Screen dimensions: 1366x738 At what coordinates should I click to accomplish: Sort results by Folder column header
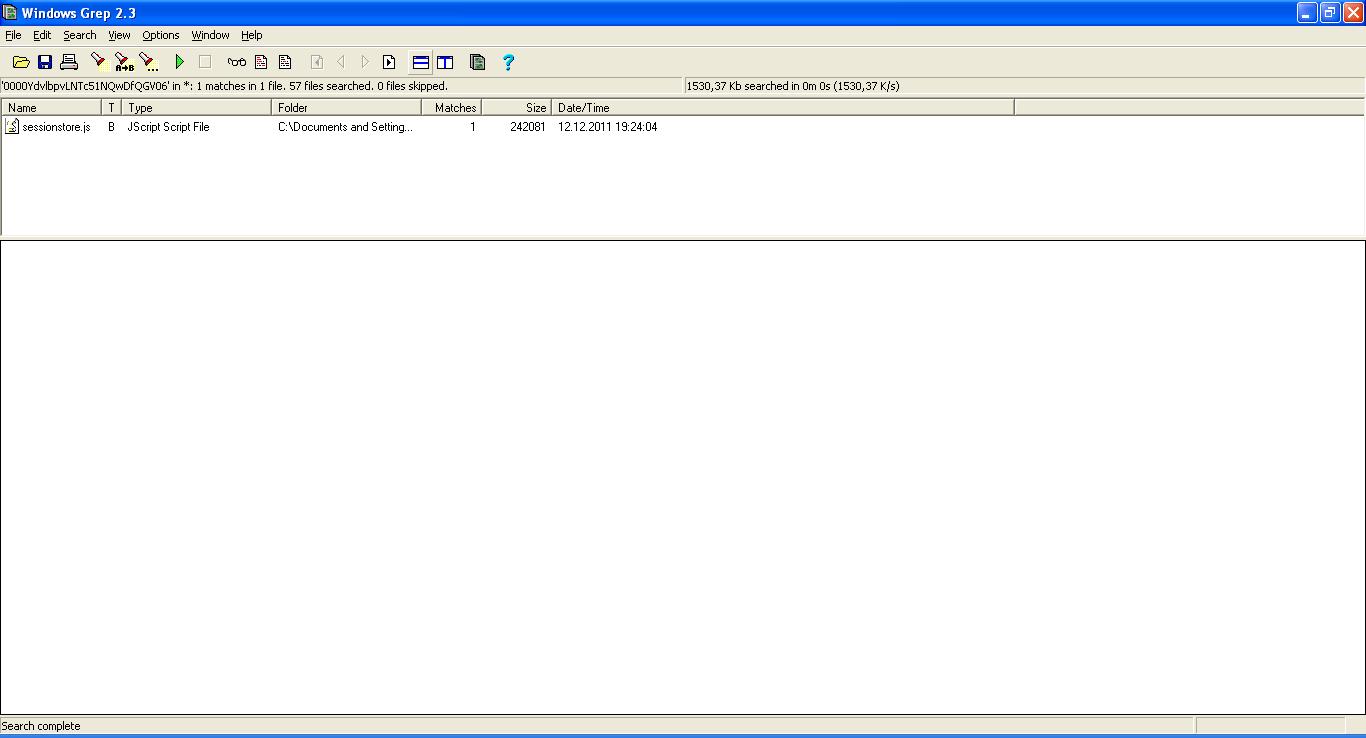coord(346,107)
